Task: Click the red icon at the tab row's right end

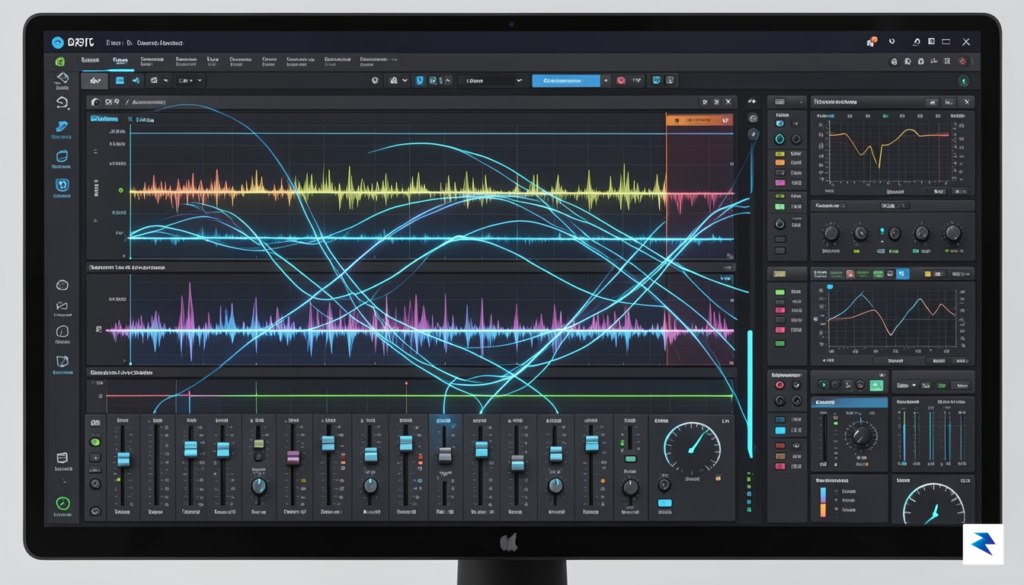Action: [963, 61]
